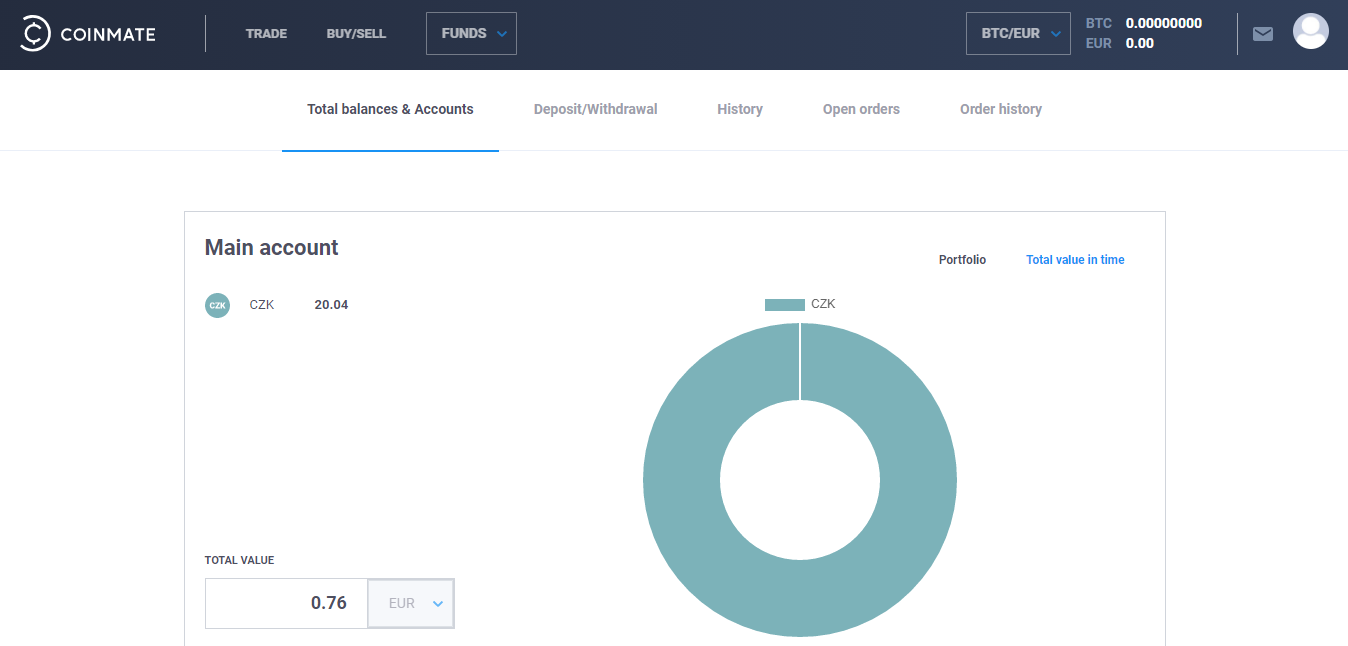Show Total value in time chart
This screenshot has height=646, width=1348.
click(x=1075, y=260)
